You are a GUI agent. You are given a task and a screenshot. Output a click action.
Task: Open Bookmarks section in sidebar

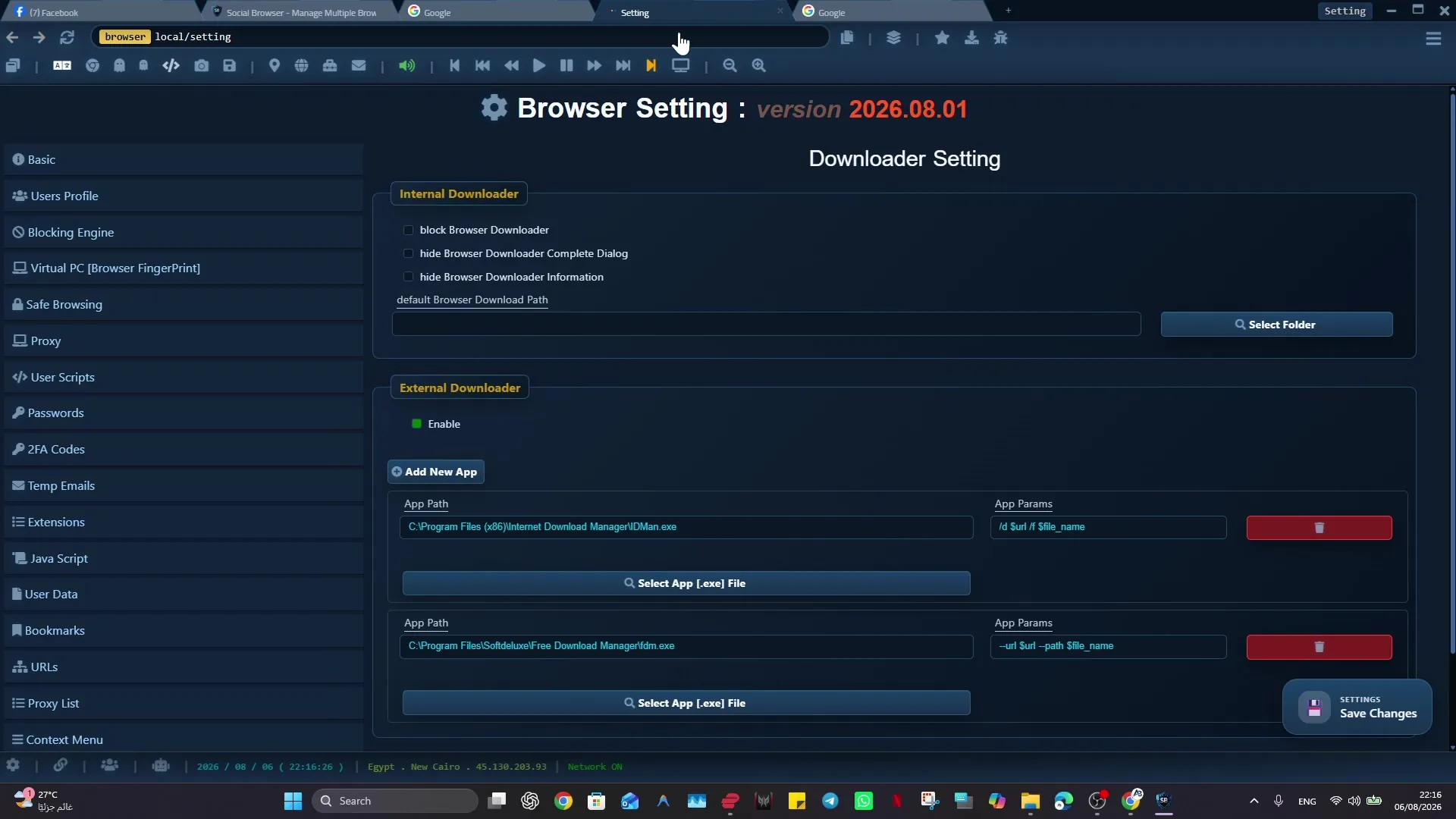[x=184, y=630]
